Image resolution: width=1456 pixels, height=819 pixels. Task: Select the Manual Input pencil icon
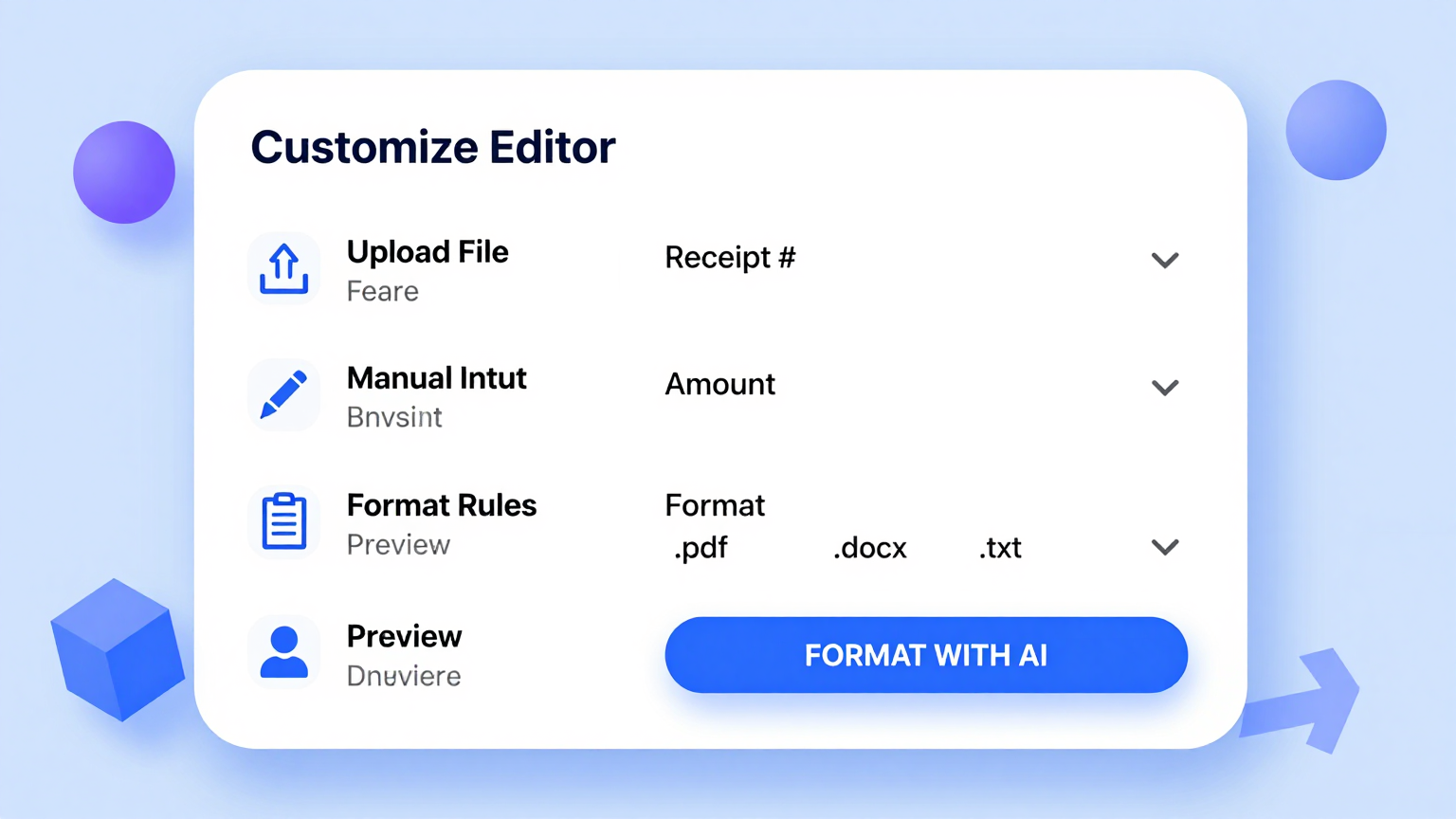(283, 395)
